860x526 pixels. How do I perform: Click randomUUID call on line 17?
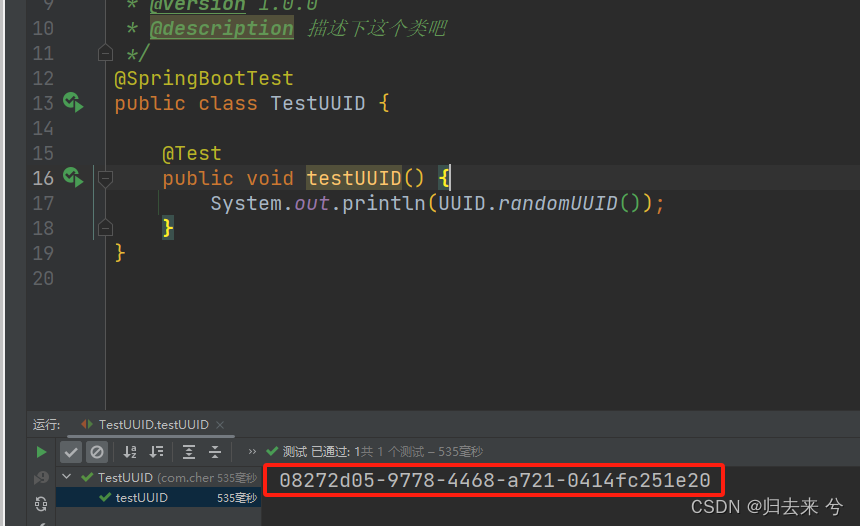coord(558,203)
